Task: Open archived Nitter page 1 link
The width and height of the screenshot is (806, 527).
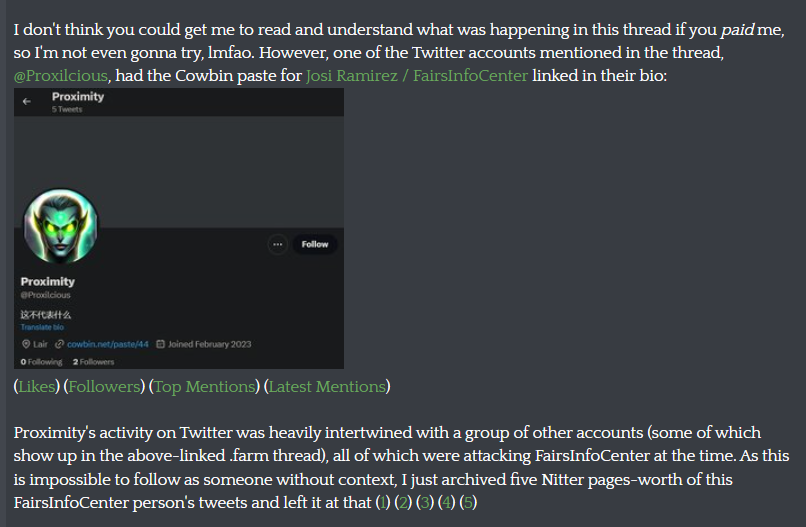Action: [x=383, y=502]
